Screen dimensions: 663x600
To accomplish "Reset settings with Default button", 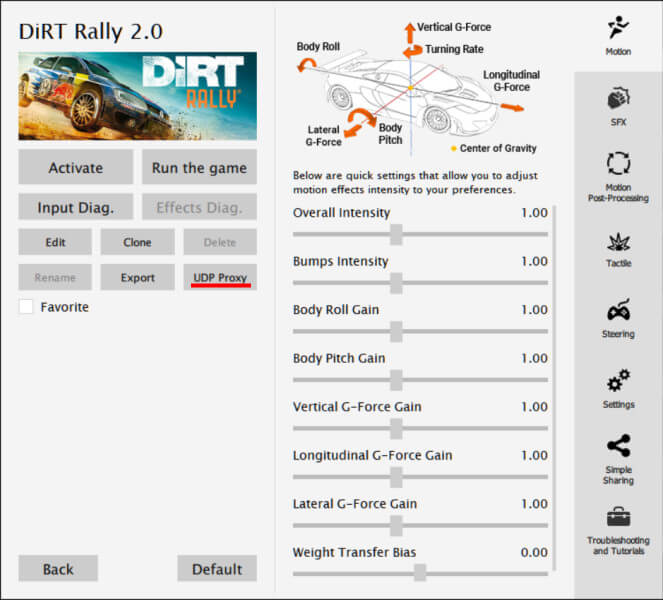I will pos(217,569).
